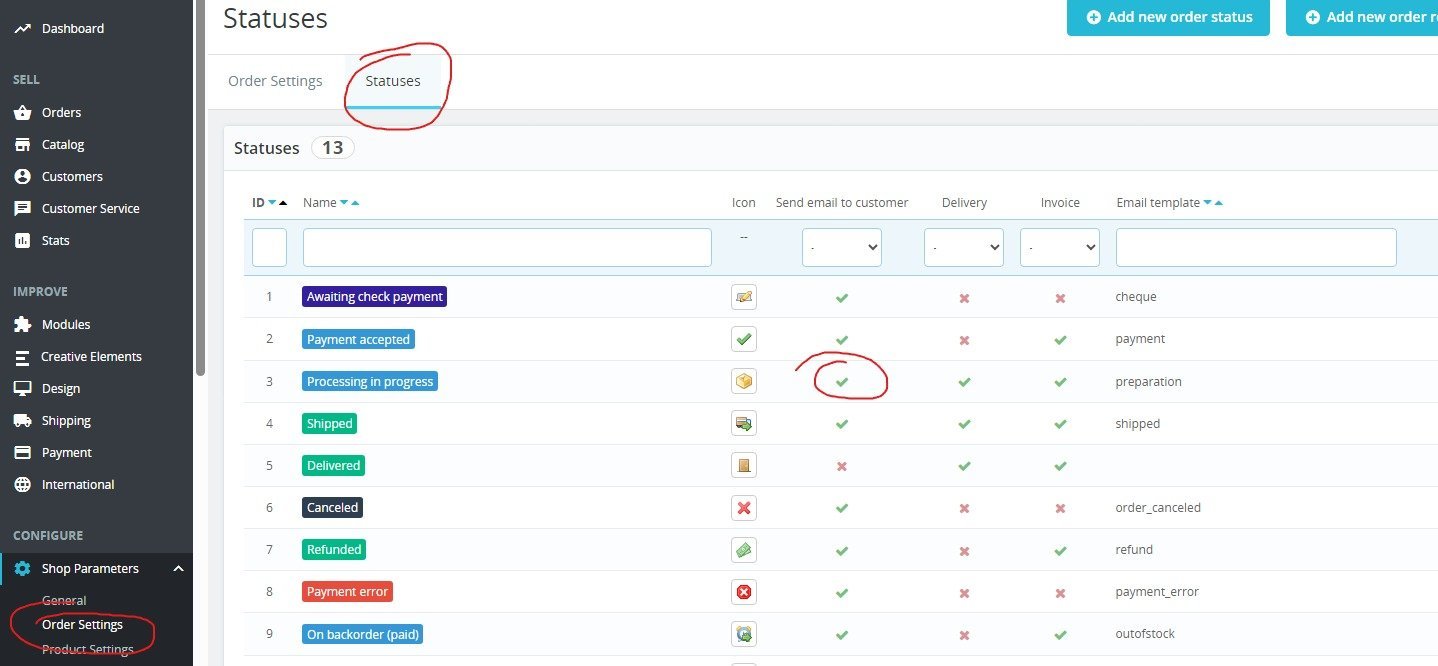Open the Delivery filter dropdown
The width and height of the screenshot is (1438, 666).
click(964, 247)
